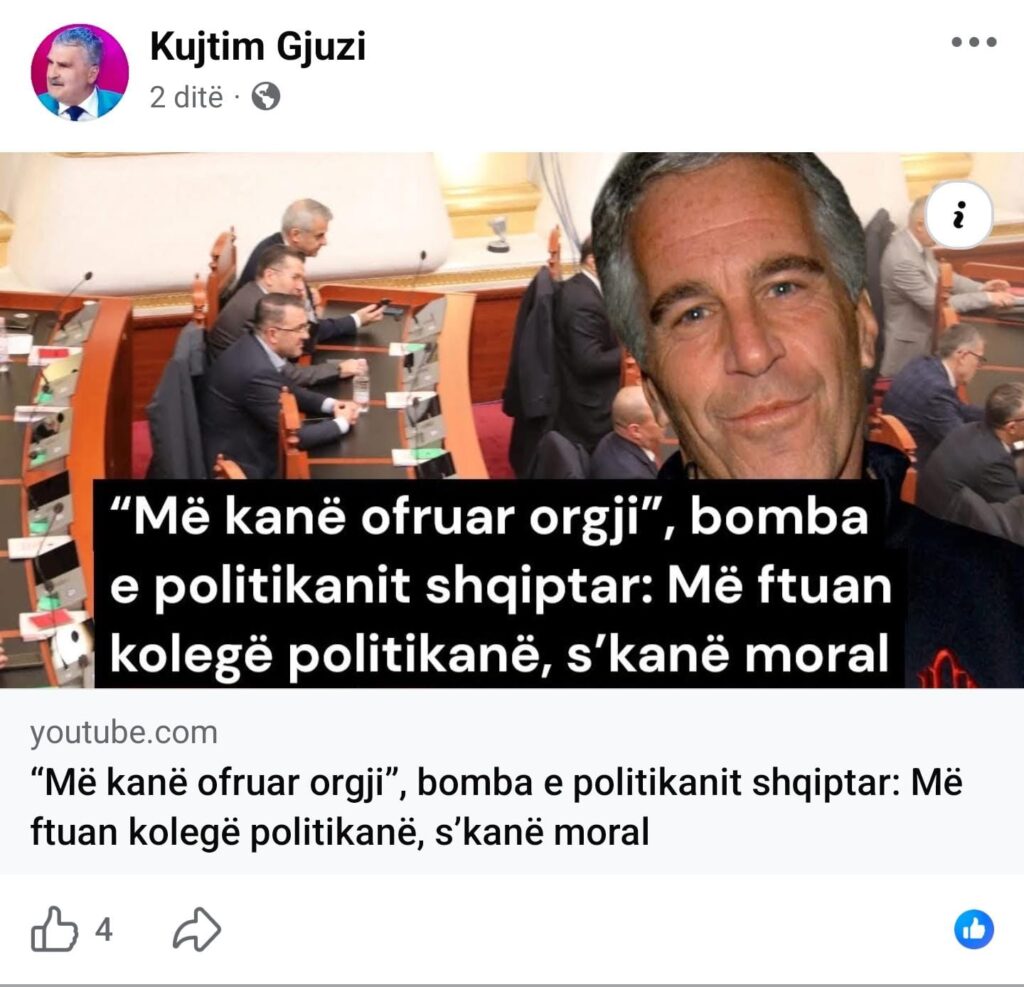
Task: Open the Kujtim Gjuzi profile name link
Action: (x=257, y=46)
